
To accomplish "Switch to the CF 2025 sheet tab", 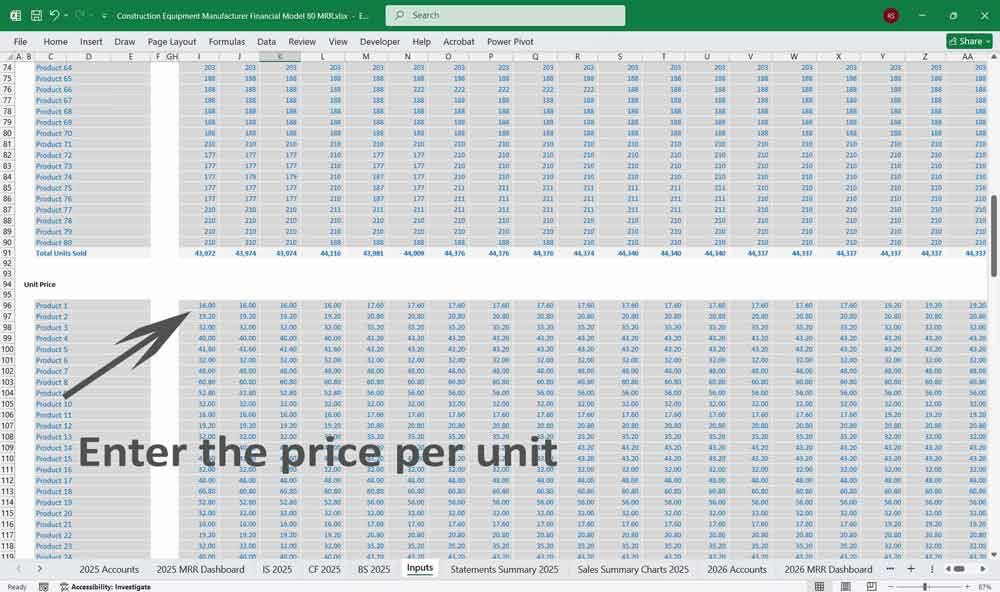I will [327, 568].
